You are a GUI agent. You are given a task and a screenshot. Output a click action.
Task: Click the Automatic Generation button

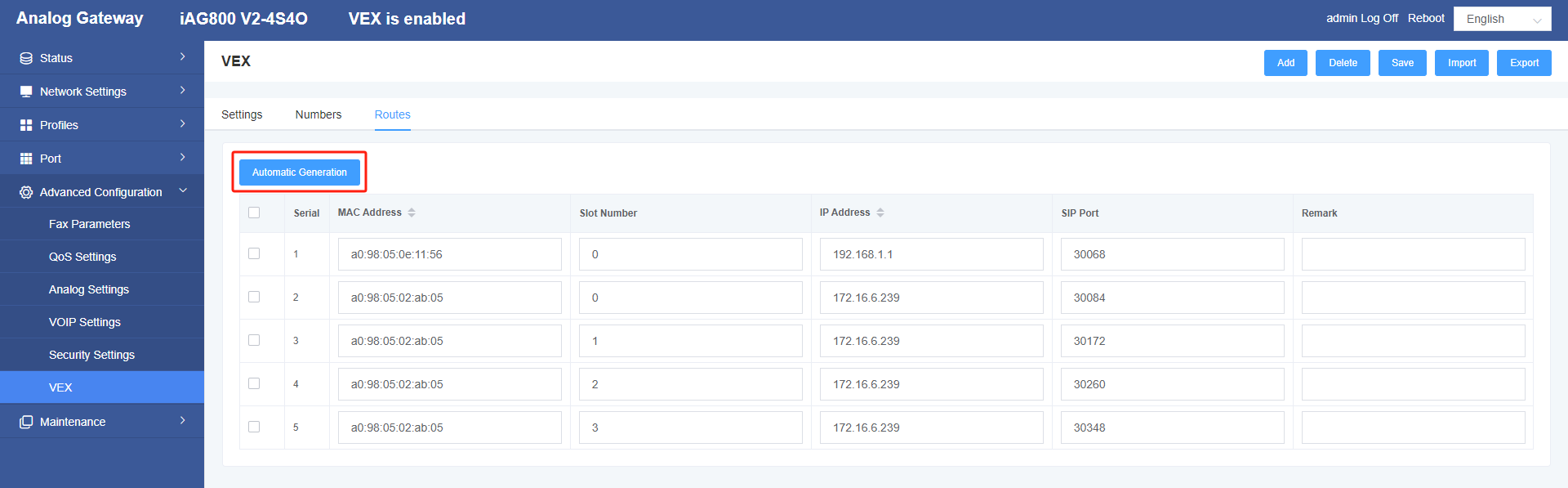click(x=300, y=172)
